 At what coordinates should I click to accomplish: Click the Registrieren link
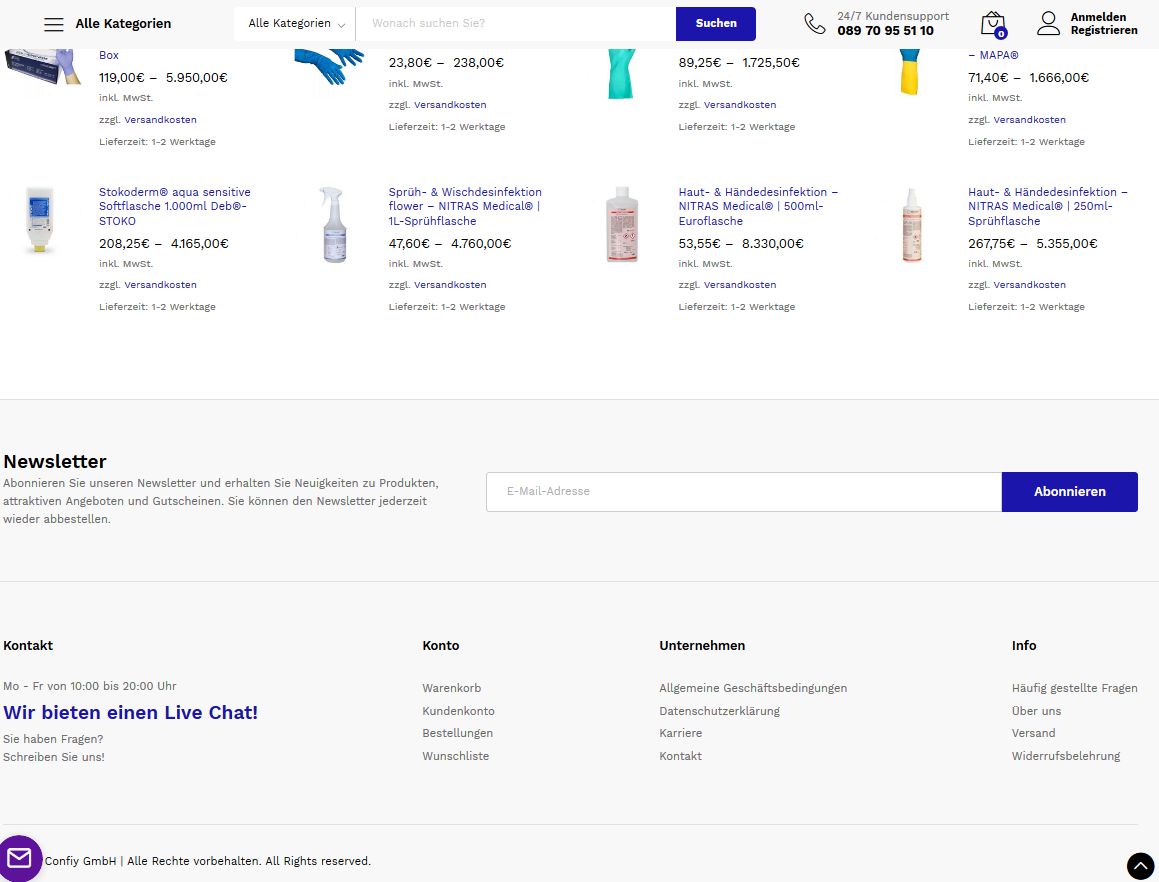pos(1104,30)
